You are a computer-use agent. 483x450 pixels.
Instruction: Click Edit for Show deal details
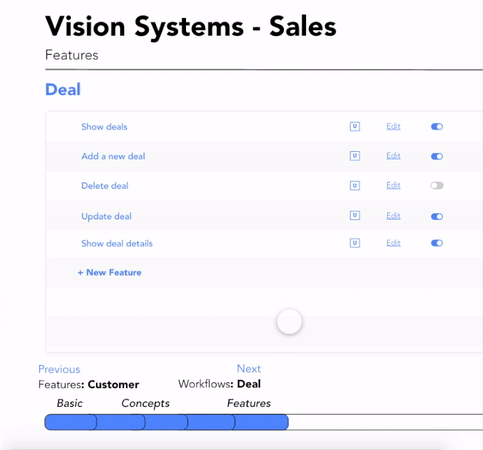pos(393,243)
